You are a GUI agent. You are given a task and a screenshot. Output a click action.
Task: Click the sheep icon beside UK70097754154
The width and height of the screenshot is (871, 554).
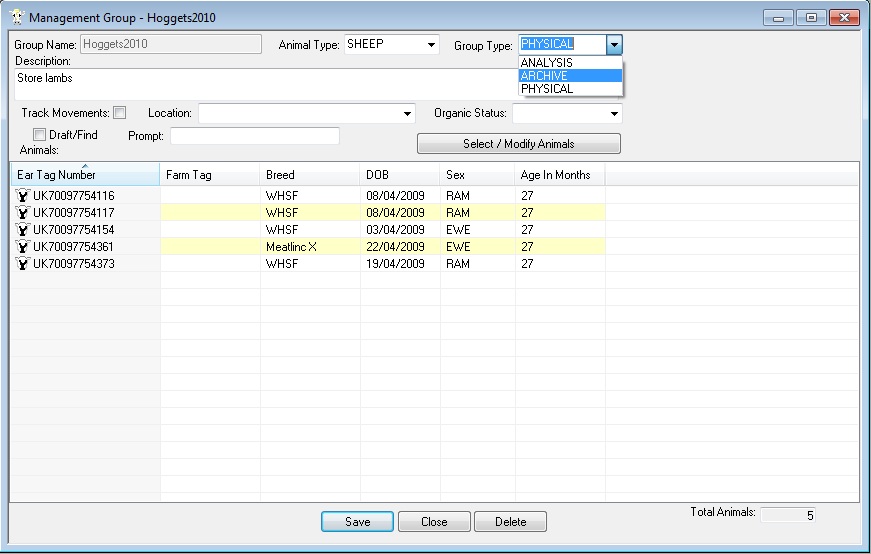(22, 229)
